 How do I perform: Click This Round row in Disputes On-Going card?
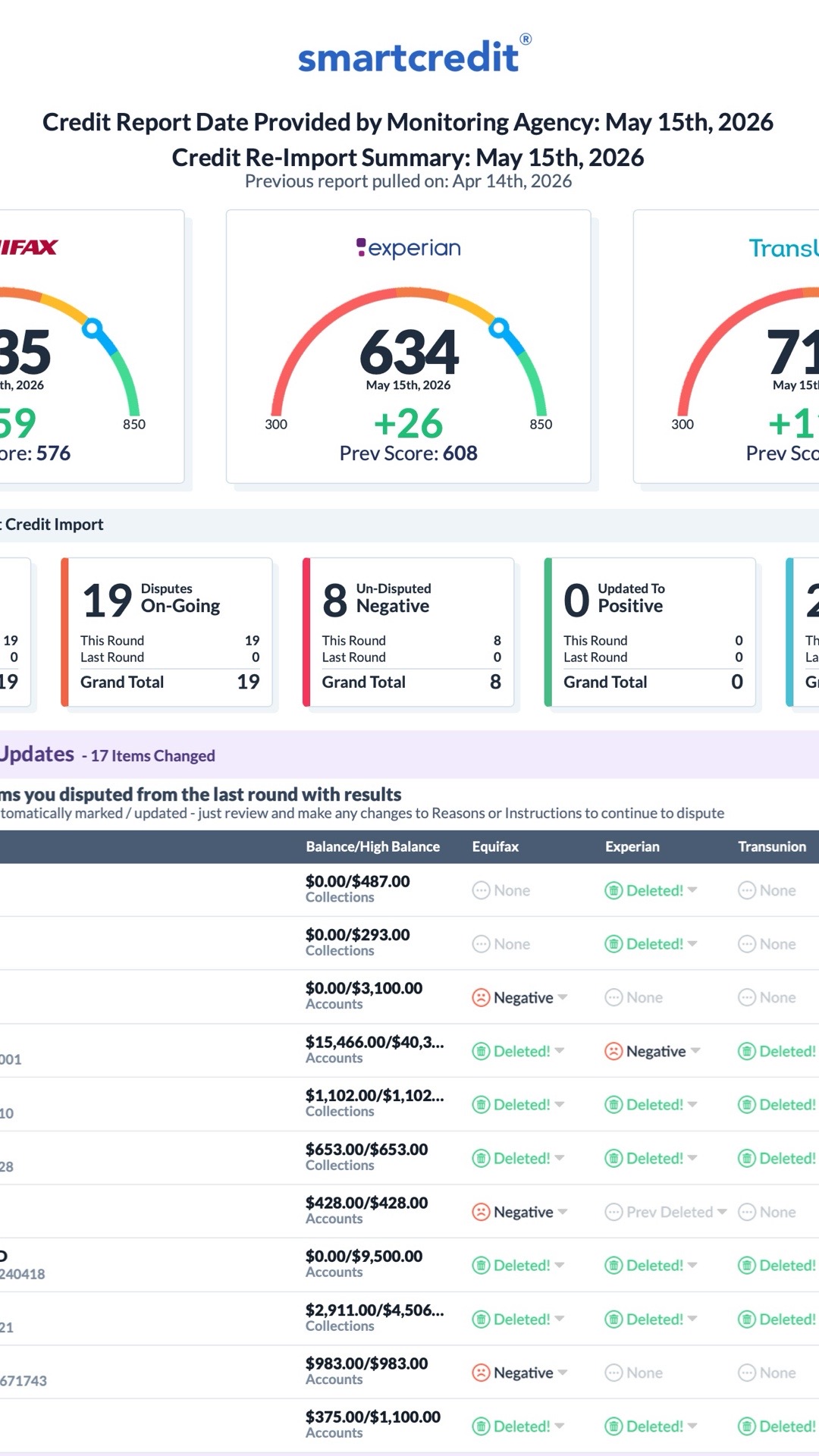pyautogui.click(x=170, y=641)
